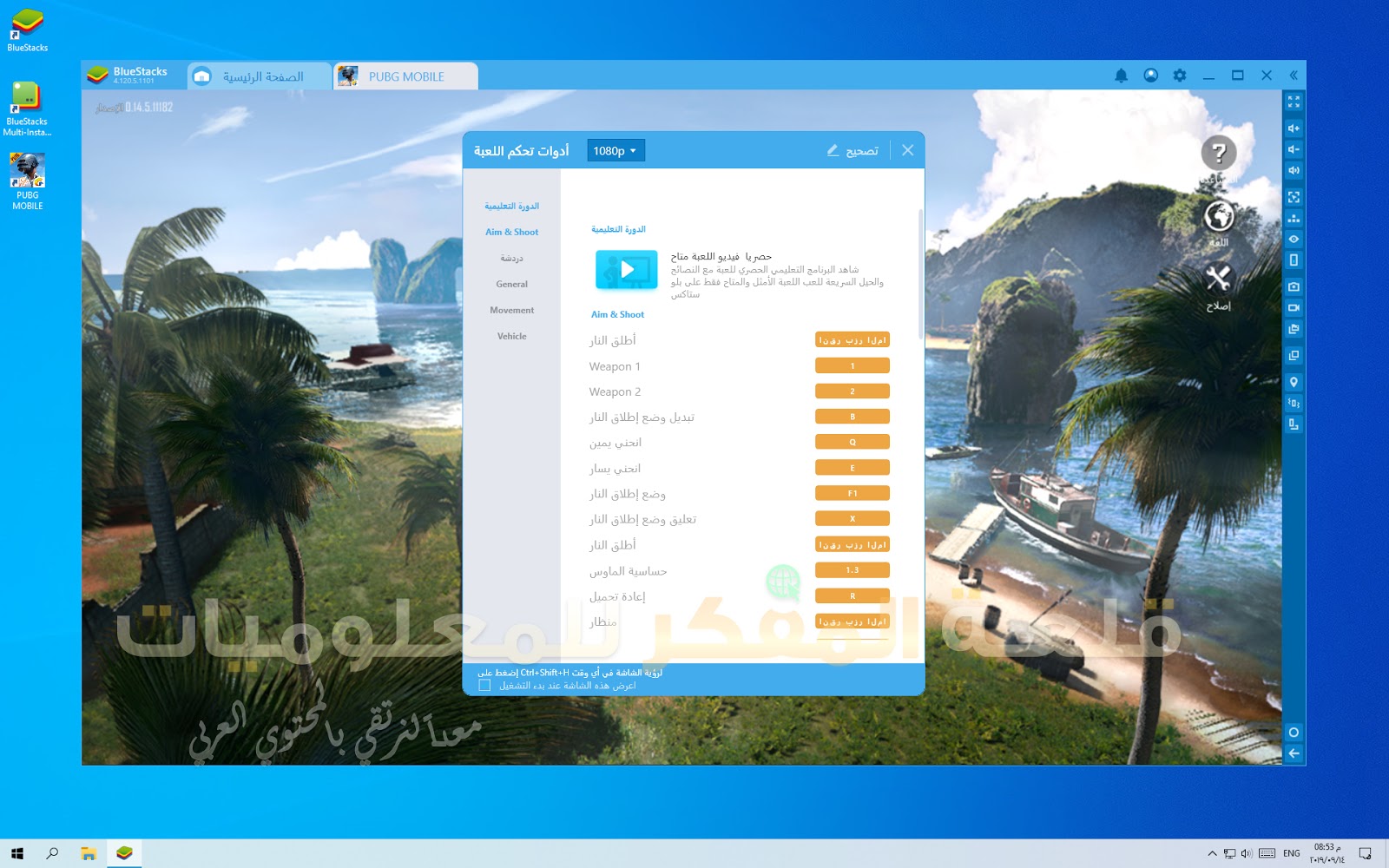
Task: Click the Q key field for انحني يمين
Action: click(852, 443)
